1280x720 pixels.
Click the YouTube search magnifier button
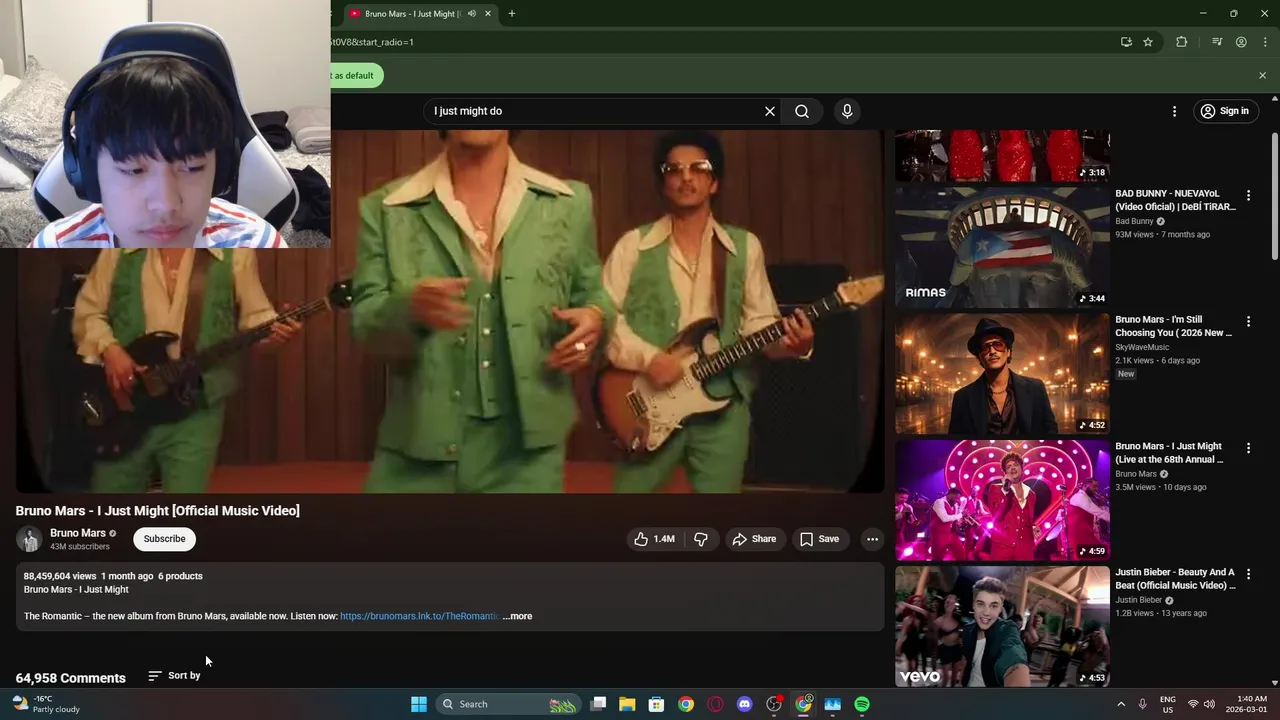[x=802, y=111]
